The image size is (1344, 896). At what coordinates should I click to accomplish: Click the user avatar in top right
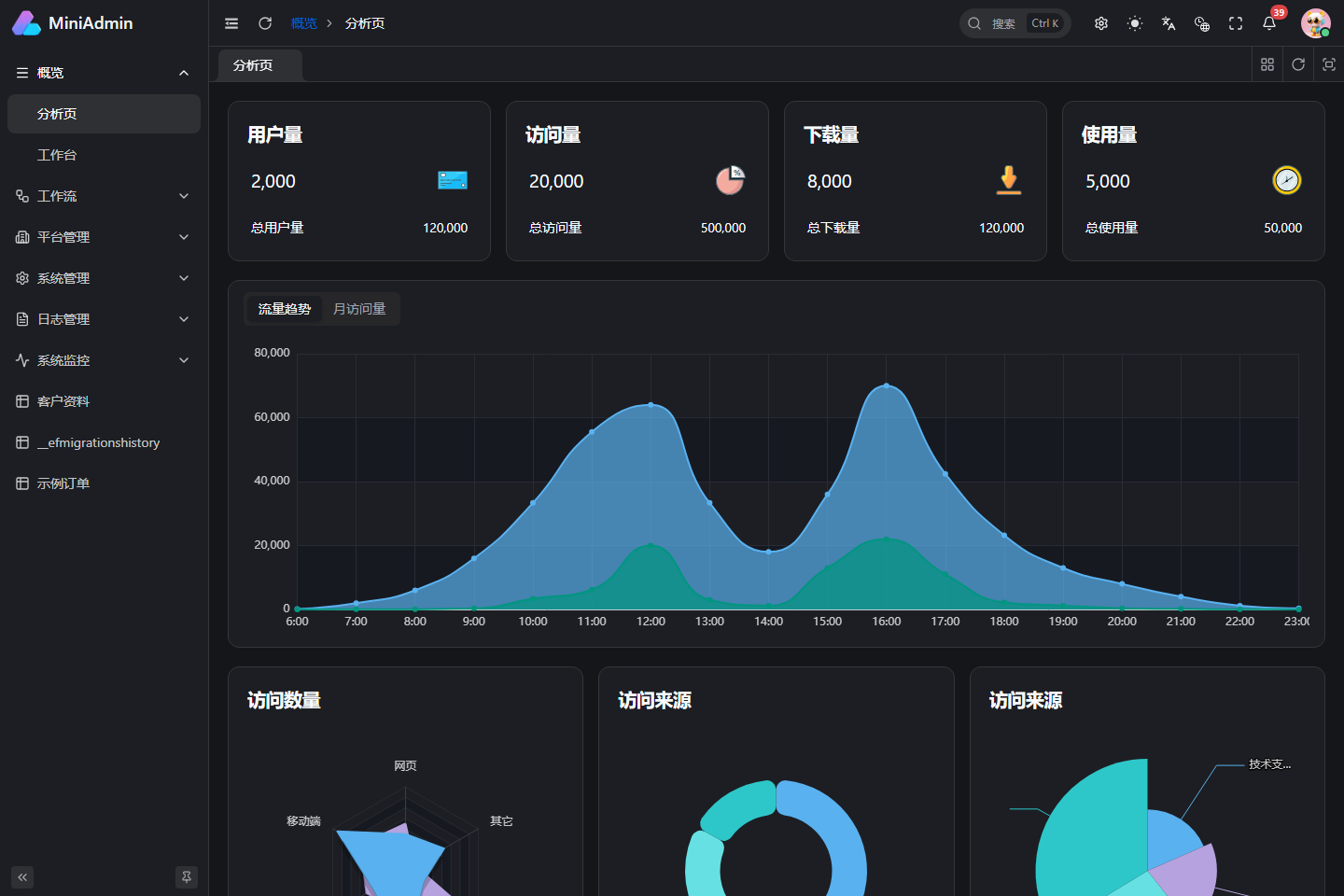coord(1316,23)
